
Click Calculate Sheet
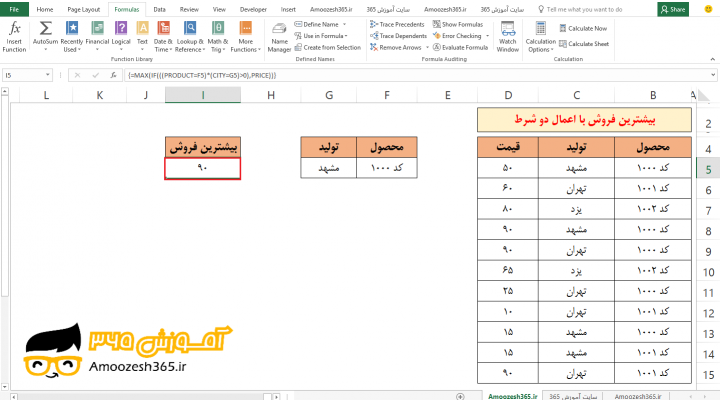click(x=584, y=44)
